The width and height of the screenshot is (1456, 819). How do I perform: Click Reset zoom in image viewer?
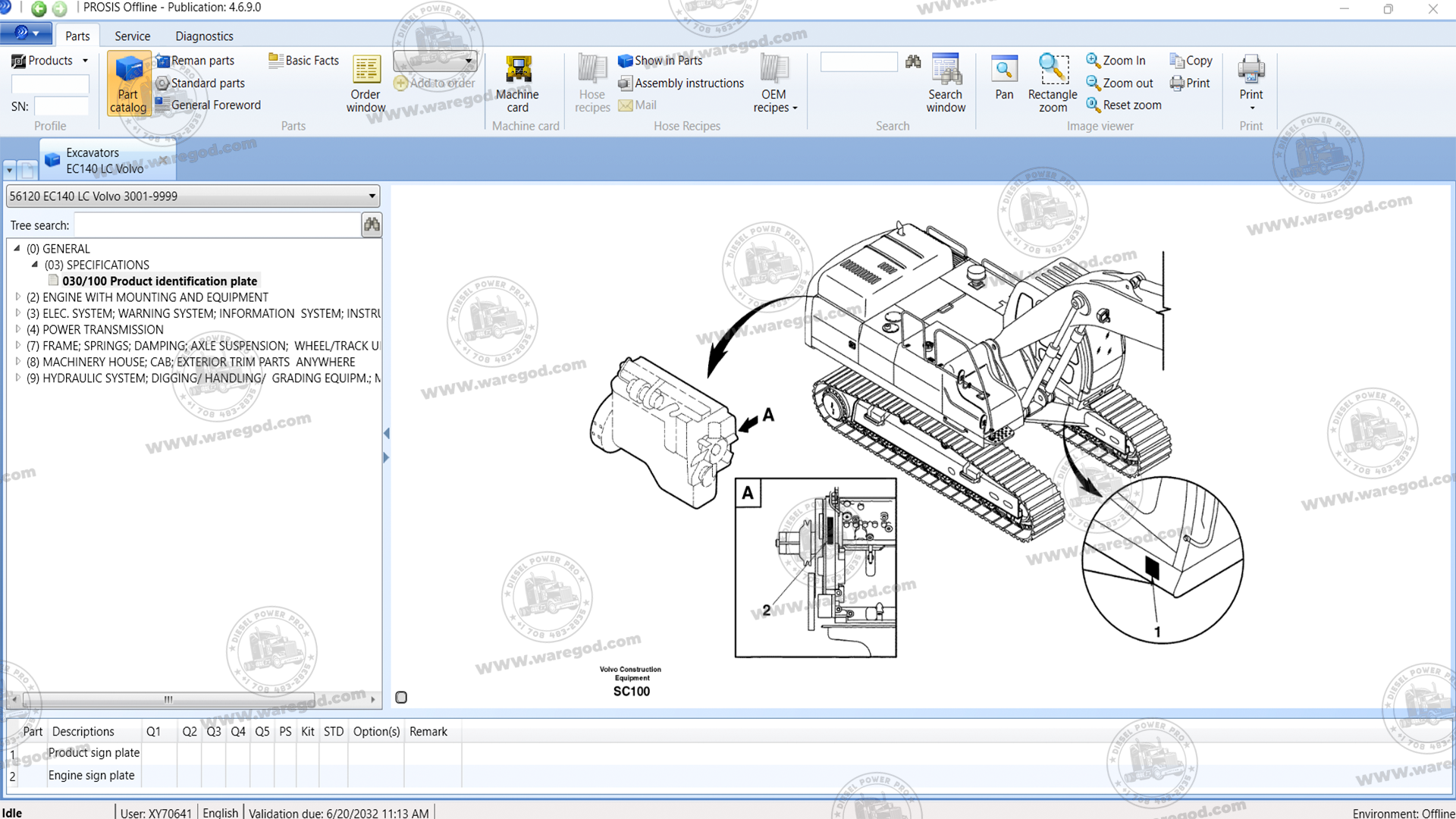pos(1124,105)
